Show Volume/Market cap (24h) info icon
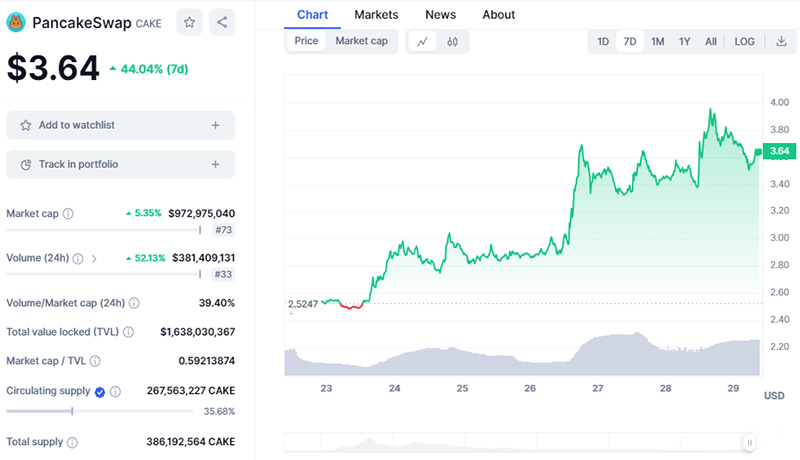Viewport: 800px width, 460px height. point(134,303)
